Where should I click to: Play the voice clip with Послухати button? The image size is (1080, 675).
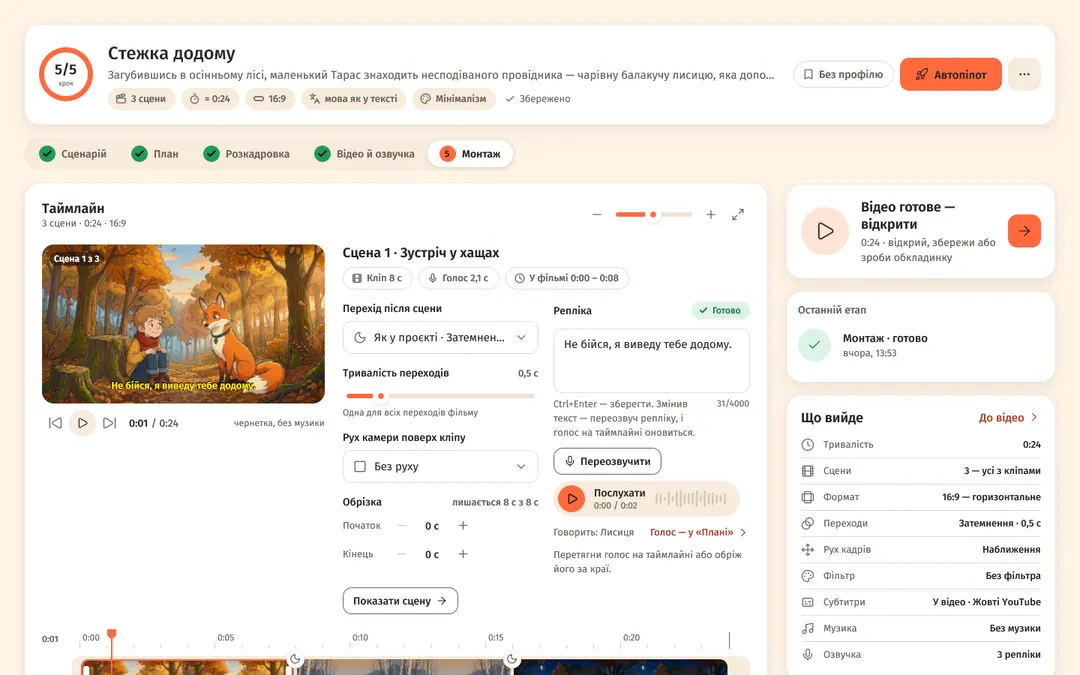pyautogui.click(x=572, y=499)
